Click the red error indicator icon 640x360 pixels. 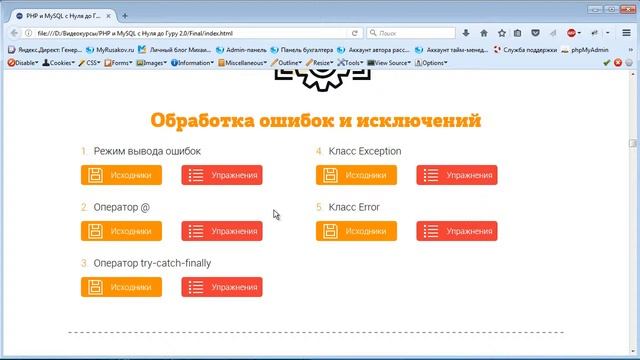click(618, 62)
